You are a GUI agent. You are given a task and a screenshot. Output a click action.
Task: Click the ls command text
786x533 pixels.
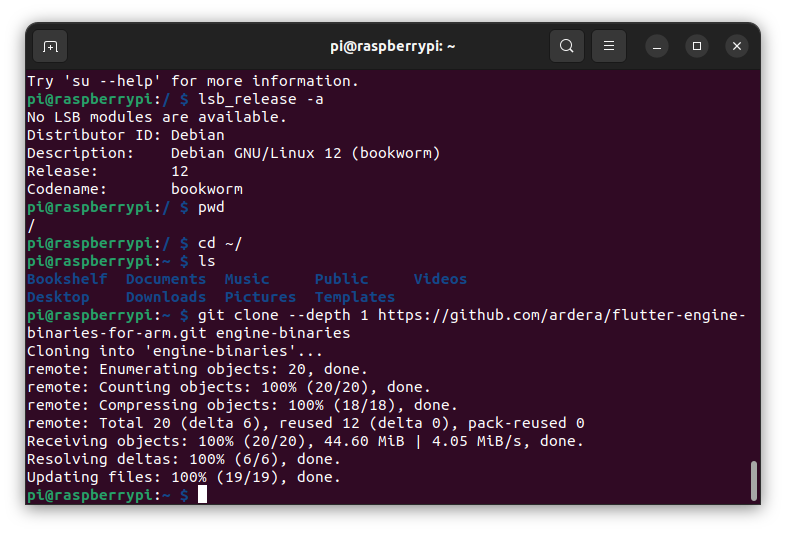(207, 261)
